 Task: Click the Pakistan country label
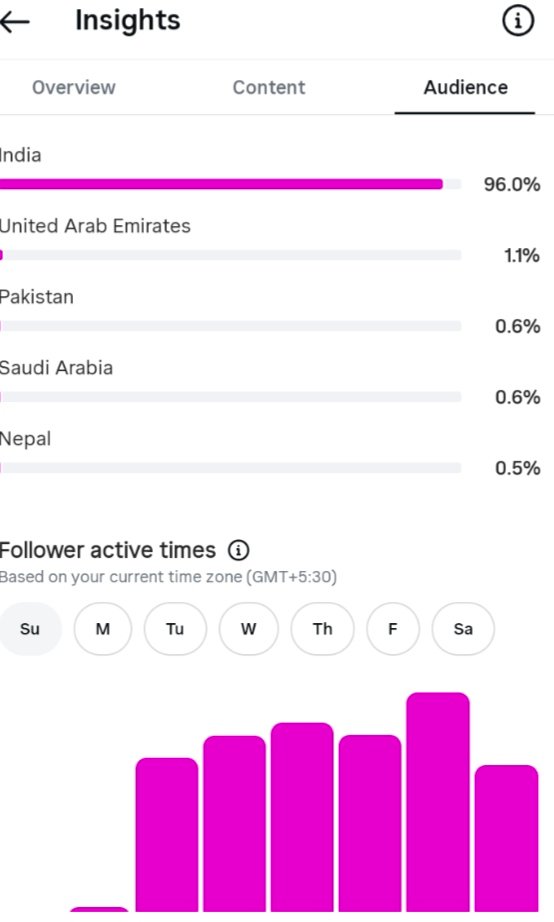pos(36,297)
